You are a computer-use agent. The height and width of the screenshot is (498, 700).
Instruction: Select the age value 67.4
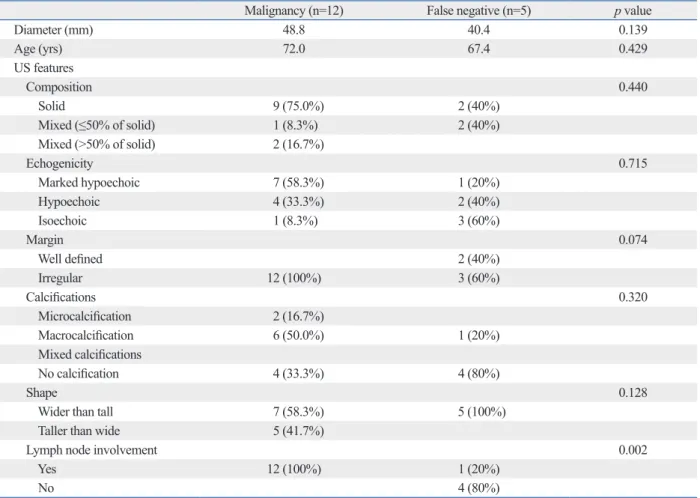tap(479, 49)
